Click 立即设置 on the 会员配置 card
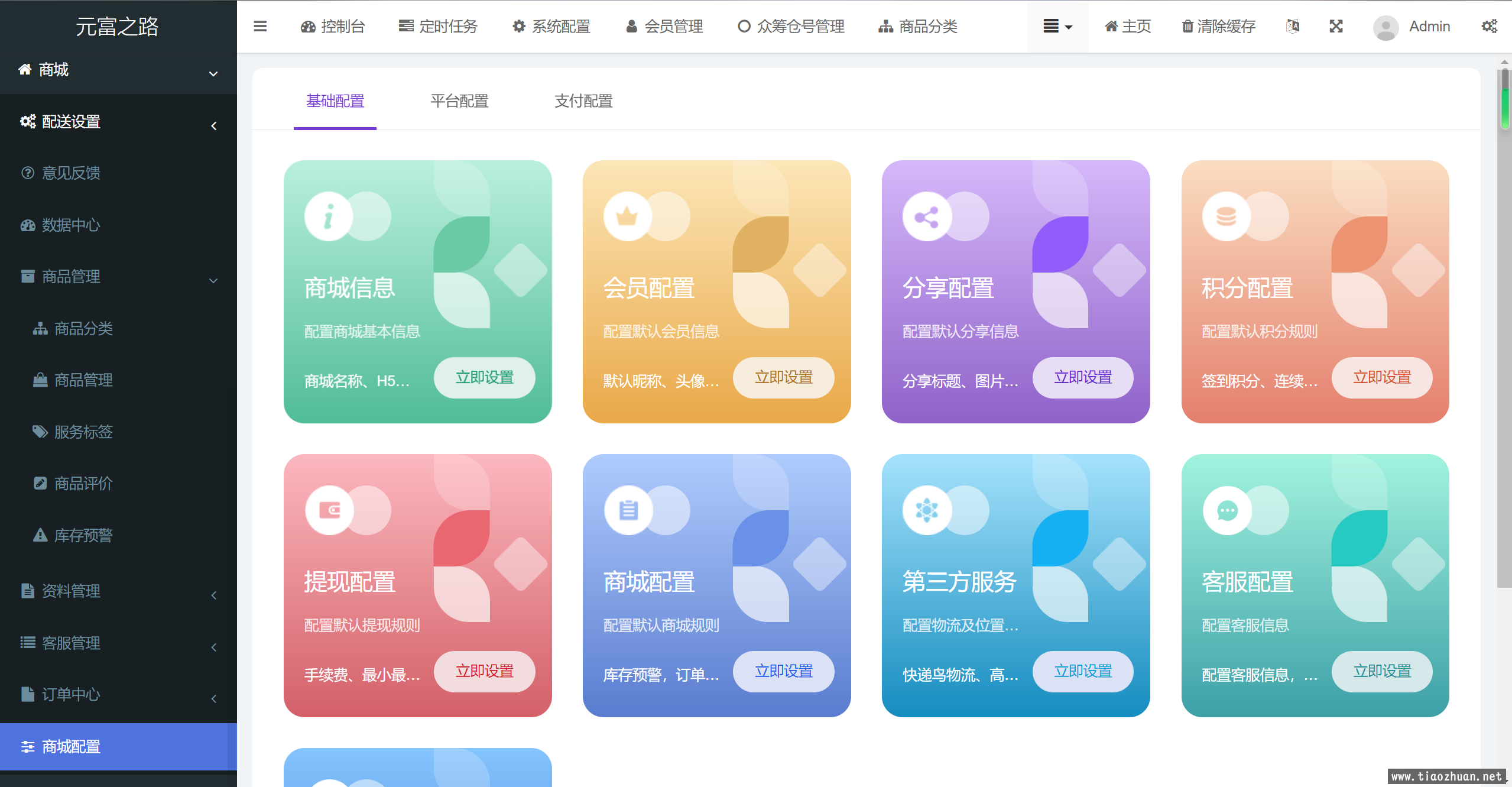Screen dimensions: 1512x787 (784, 377)
